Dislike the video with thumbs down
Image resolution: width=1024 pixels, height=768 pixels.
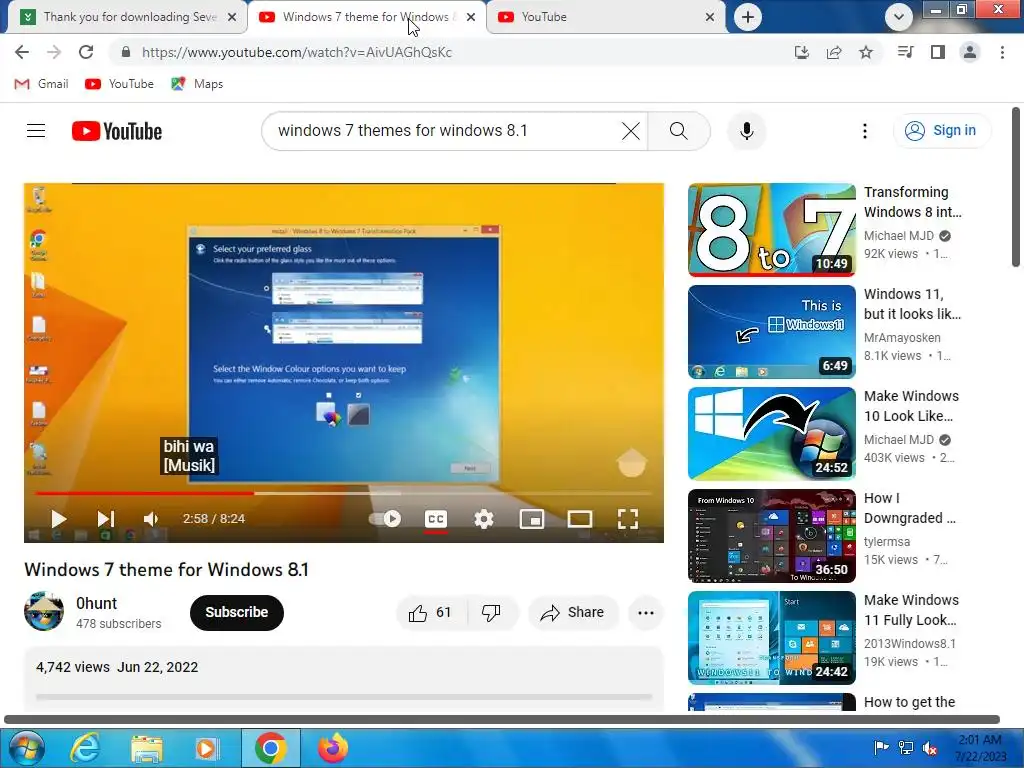tap(492, 613)
